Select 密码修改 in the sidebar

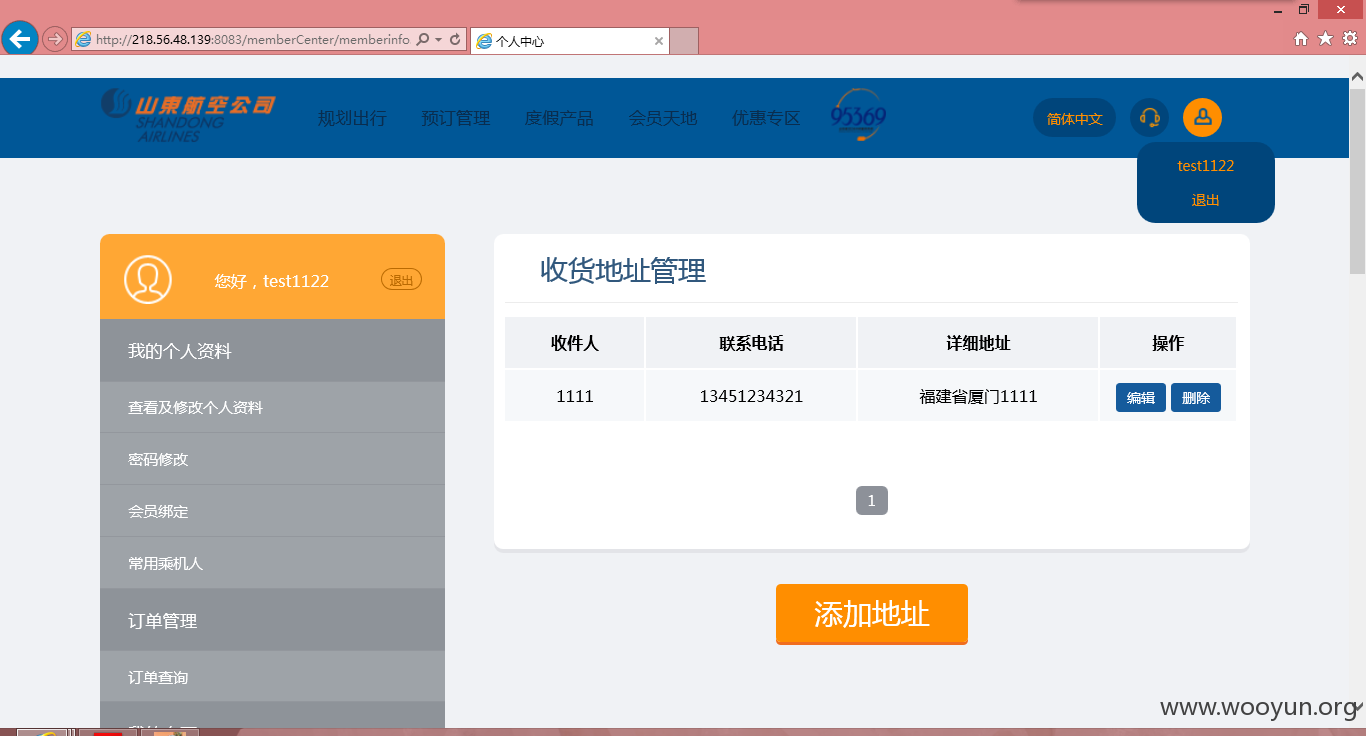(x=272, y=459)
